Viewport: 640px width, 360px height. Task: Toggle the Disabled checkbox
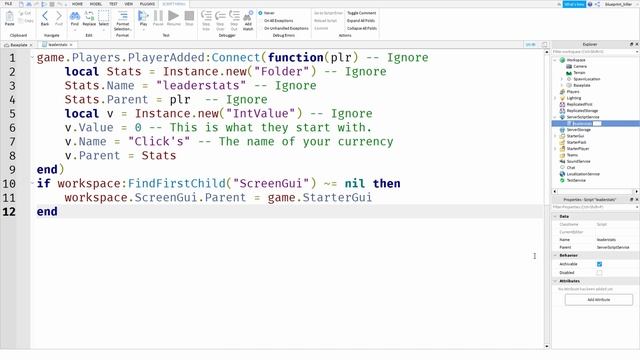coord(599,273)
